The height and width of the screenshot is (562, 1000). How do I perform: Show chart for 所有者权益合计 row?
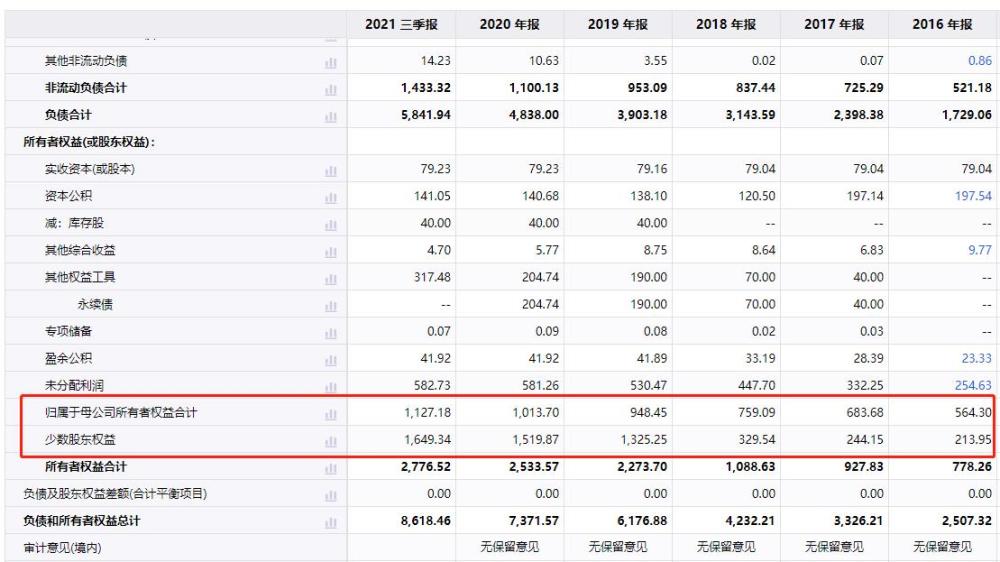tap(330, 467)
